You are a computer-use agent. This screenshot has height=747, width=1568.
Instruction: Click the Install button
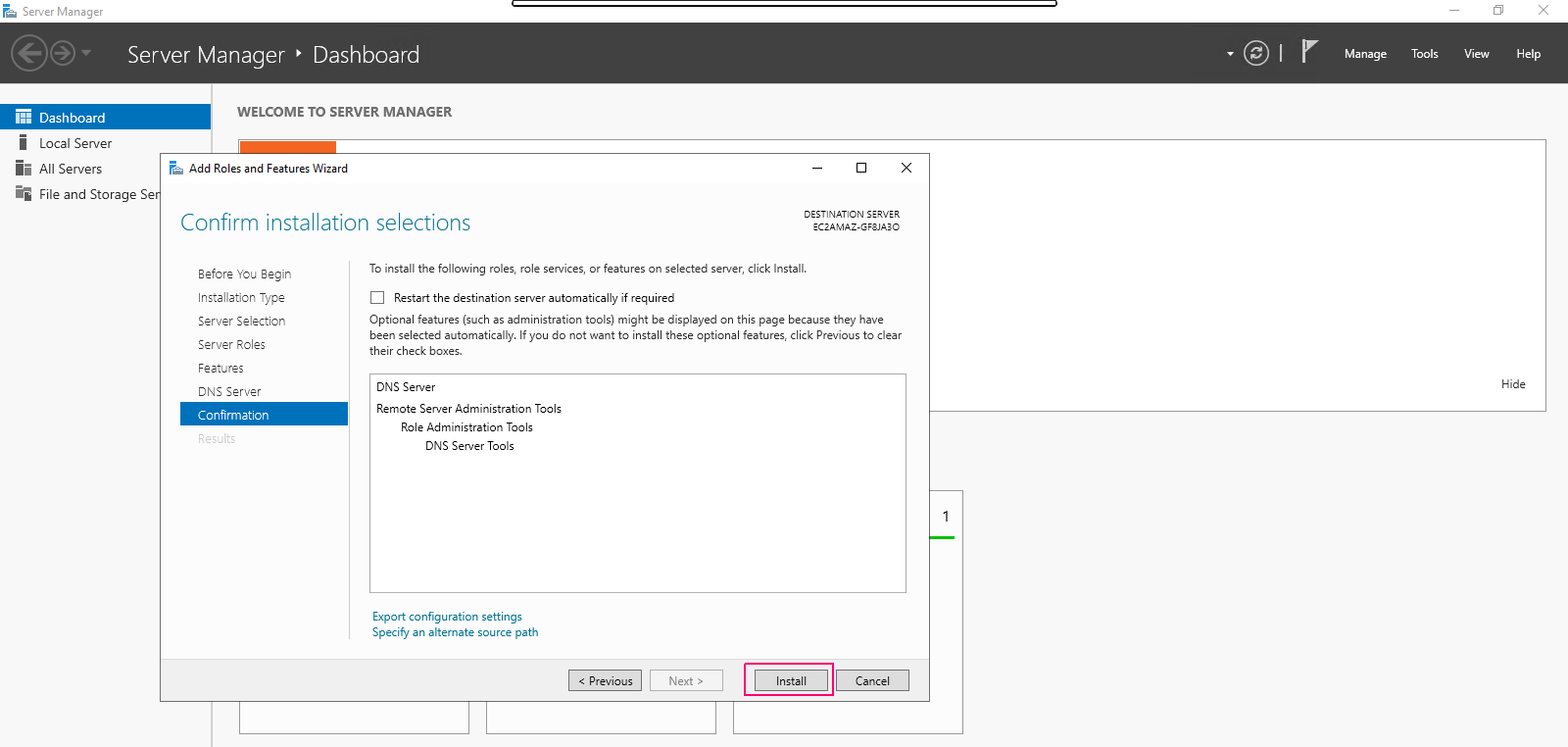791,680
